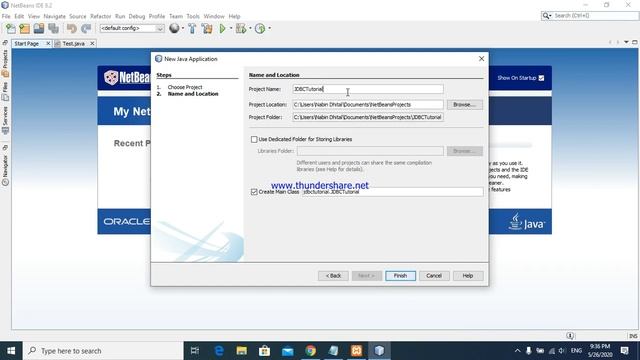640x360 pixels.
Task: Click the New File toolbar icon
Action: pyautogui.click(x=11, y=28)
